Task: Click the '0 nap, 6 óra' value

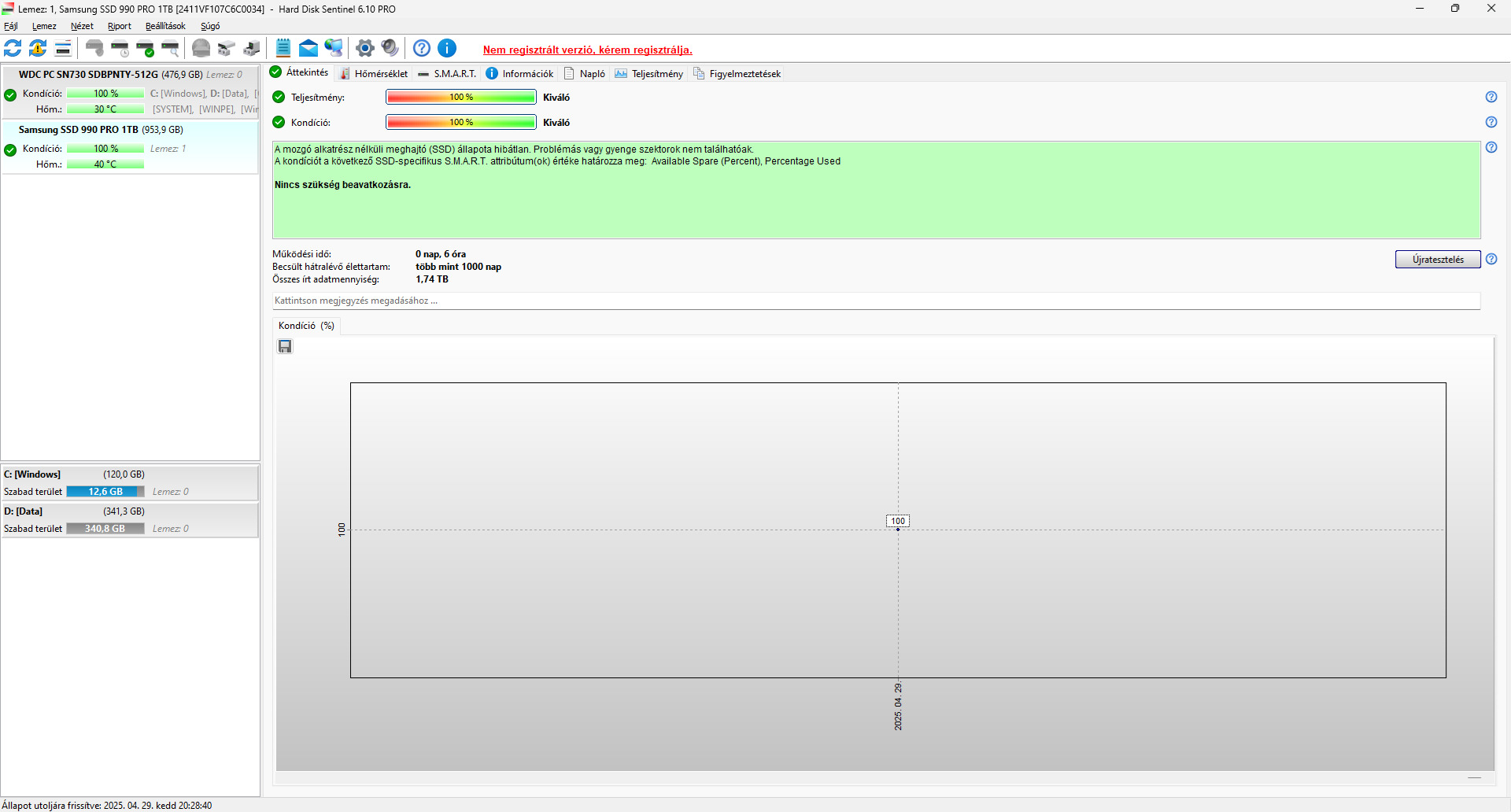Action: [x=441, y=254]
